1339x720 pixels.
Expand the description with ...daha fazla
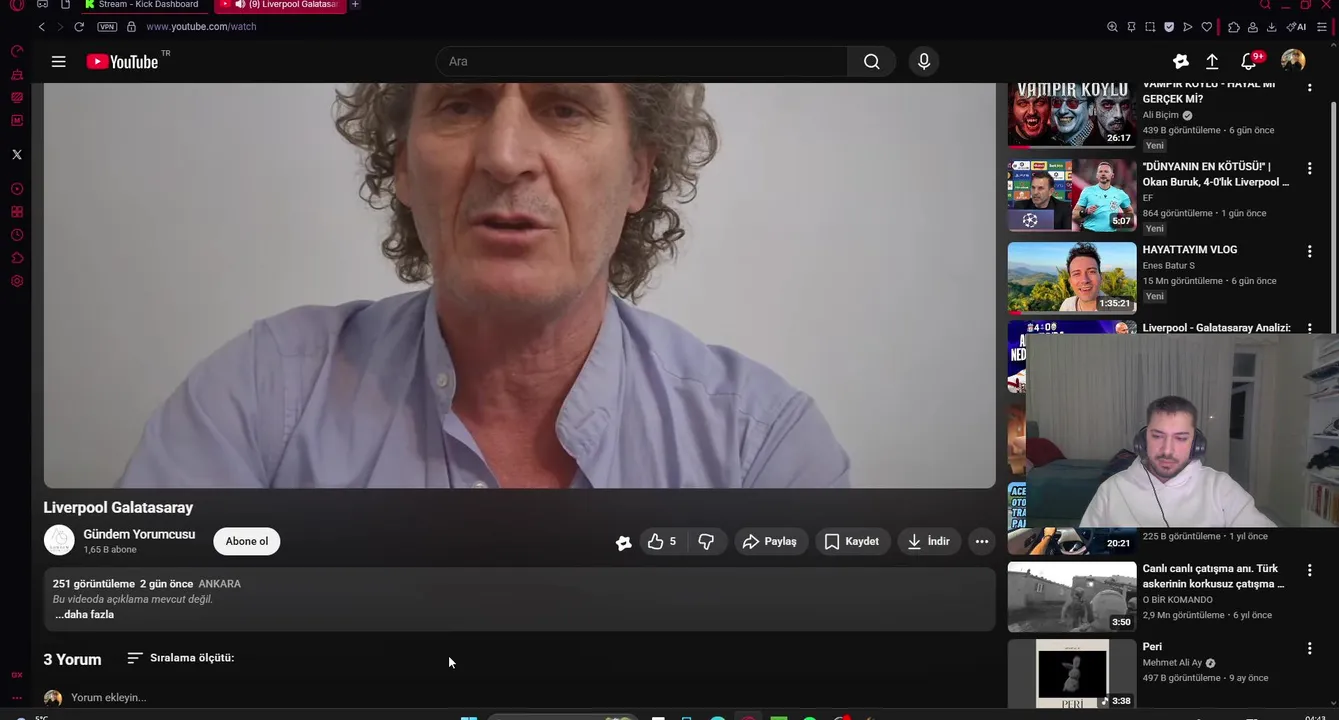(84, 615)
